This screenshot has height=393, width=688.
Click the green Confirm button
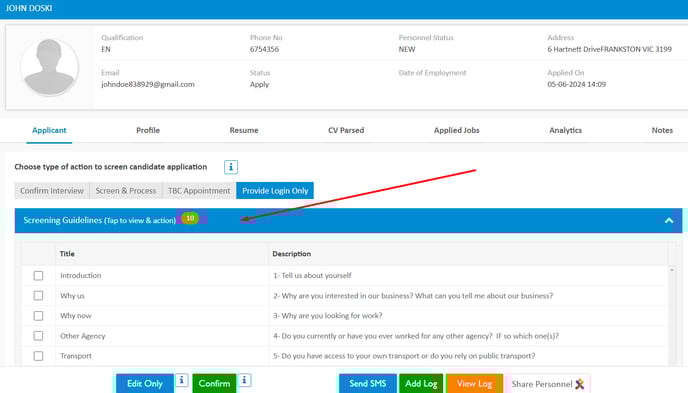pos(214,383)
